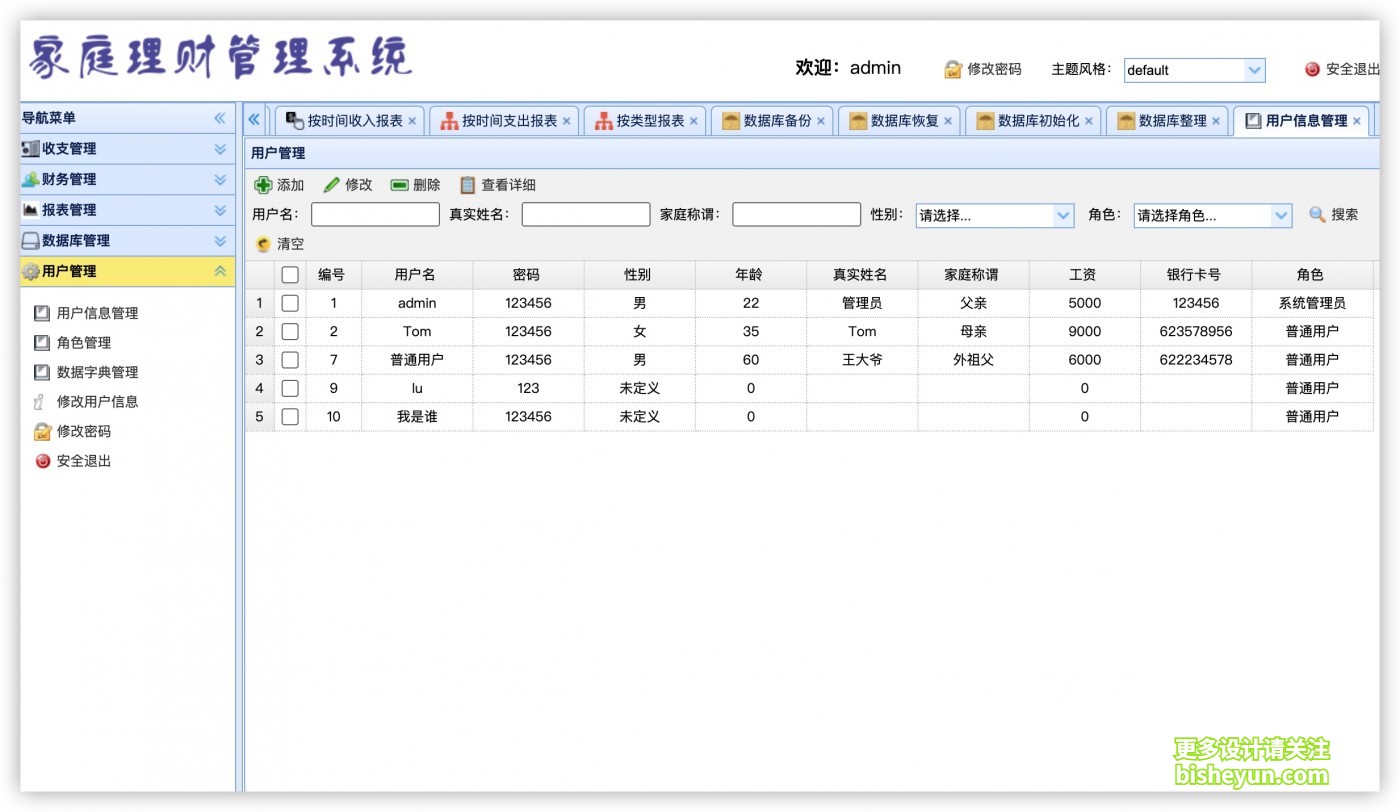Expand the 收支管理 accordion panel
Screen dimensions: 1400x812
128,149
